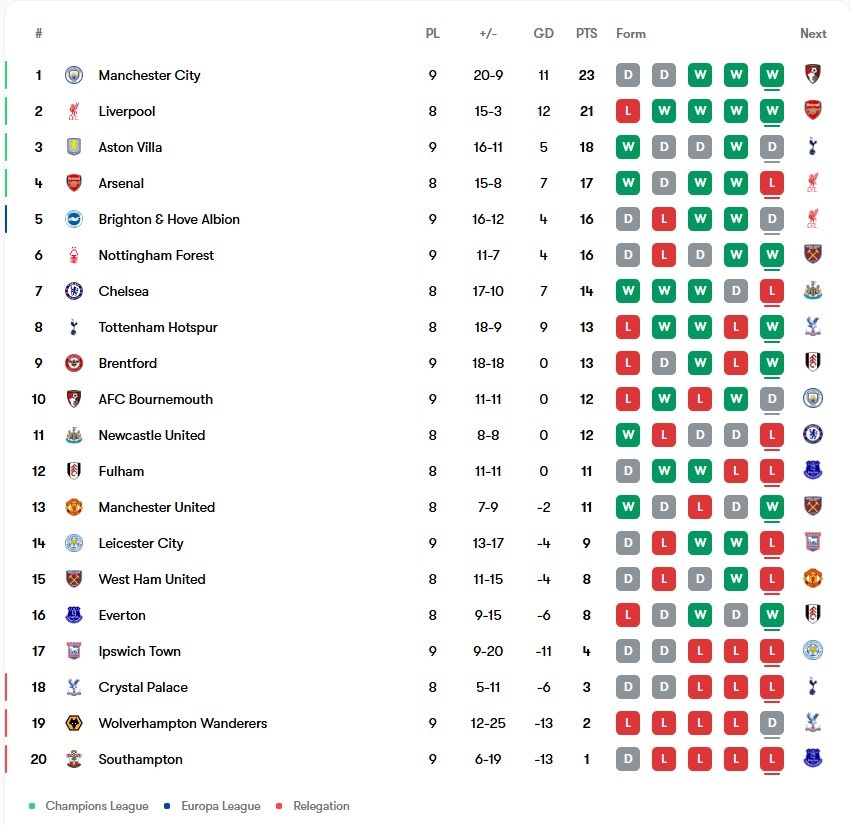Sort standings by GD column header
This screenshot has width=851, height=825.
coord(543,34)
